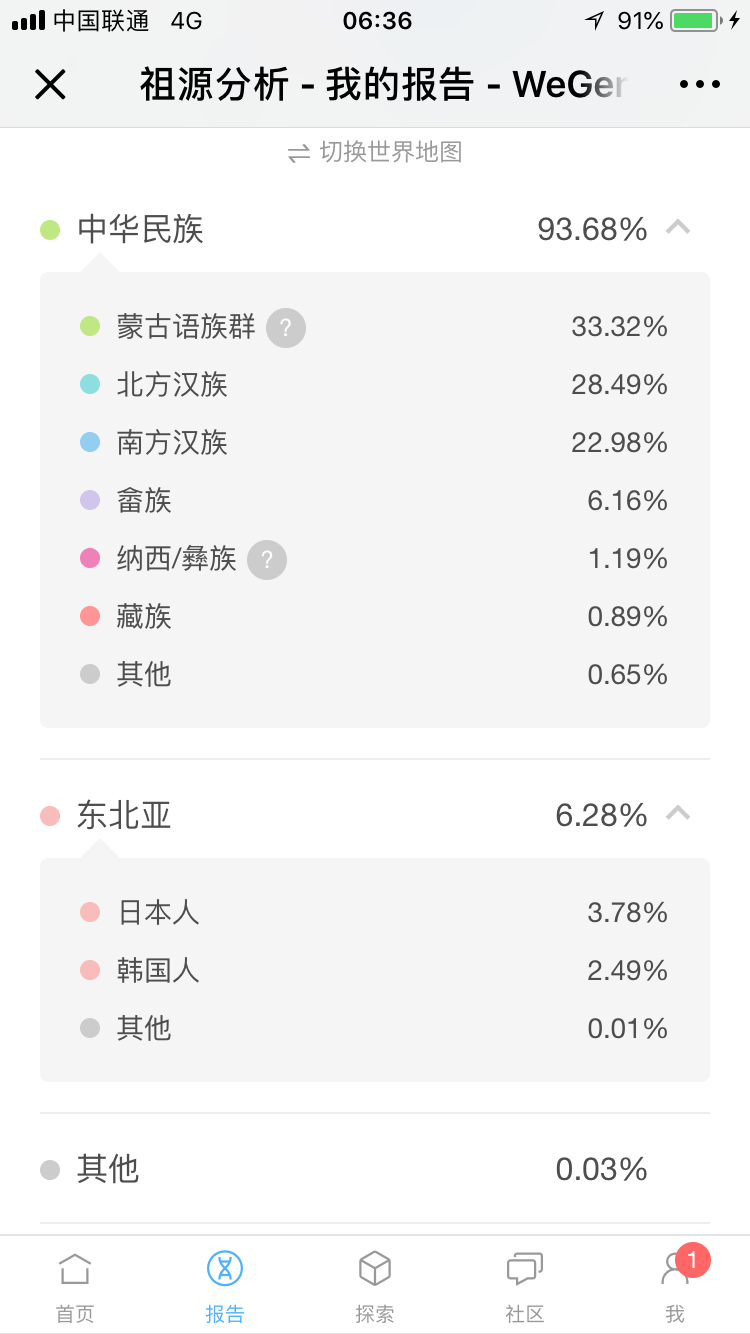Screen dimensions: 750x1334
Task: Tap the battery icon in status bar
Action: point(695,21)
